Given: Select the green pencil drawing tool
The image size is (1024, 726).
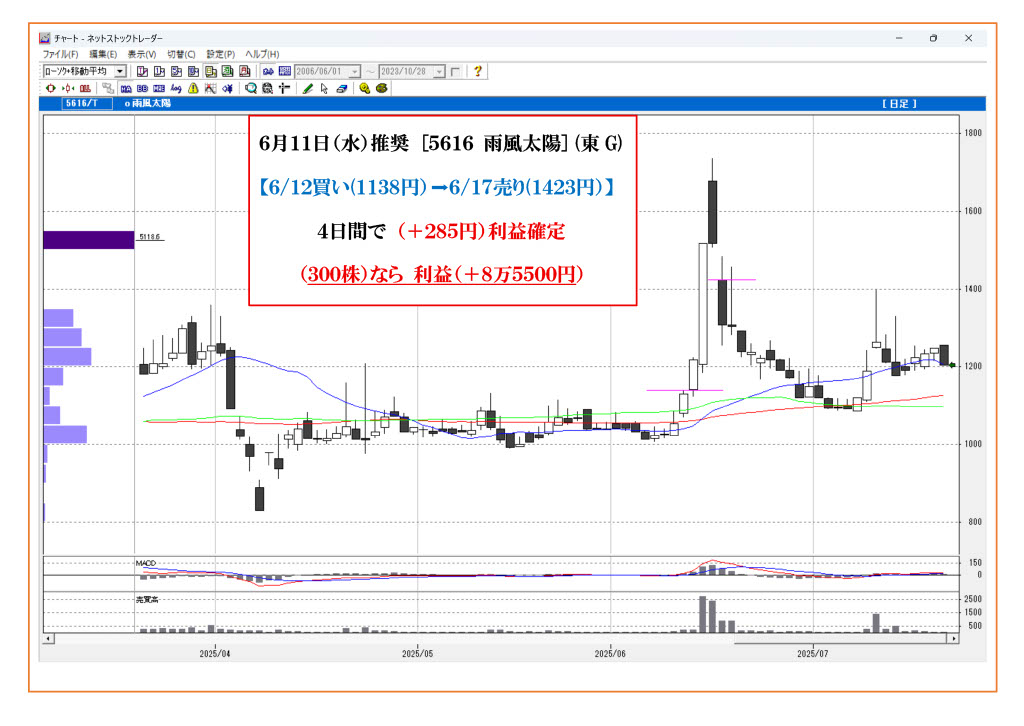Looking at the screenshot, I should [308, 88].
